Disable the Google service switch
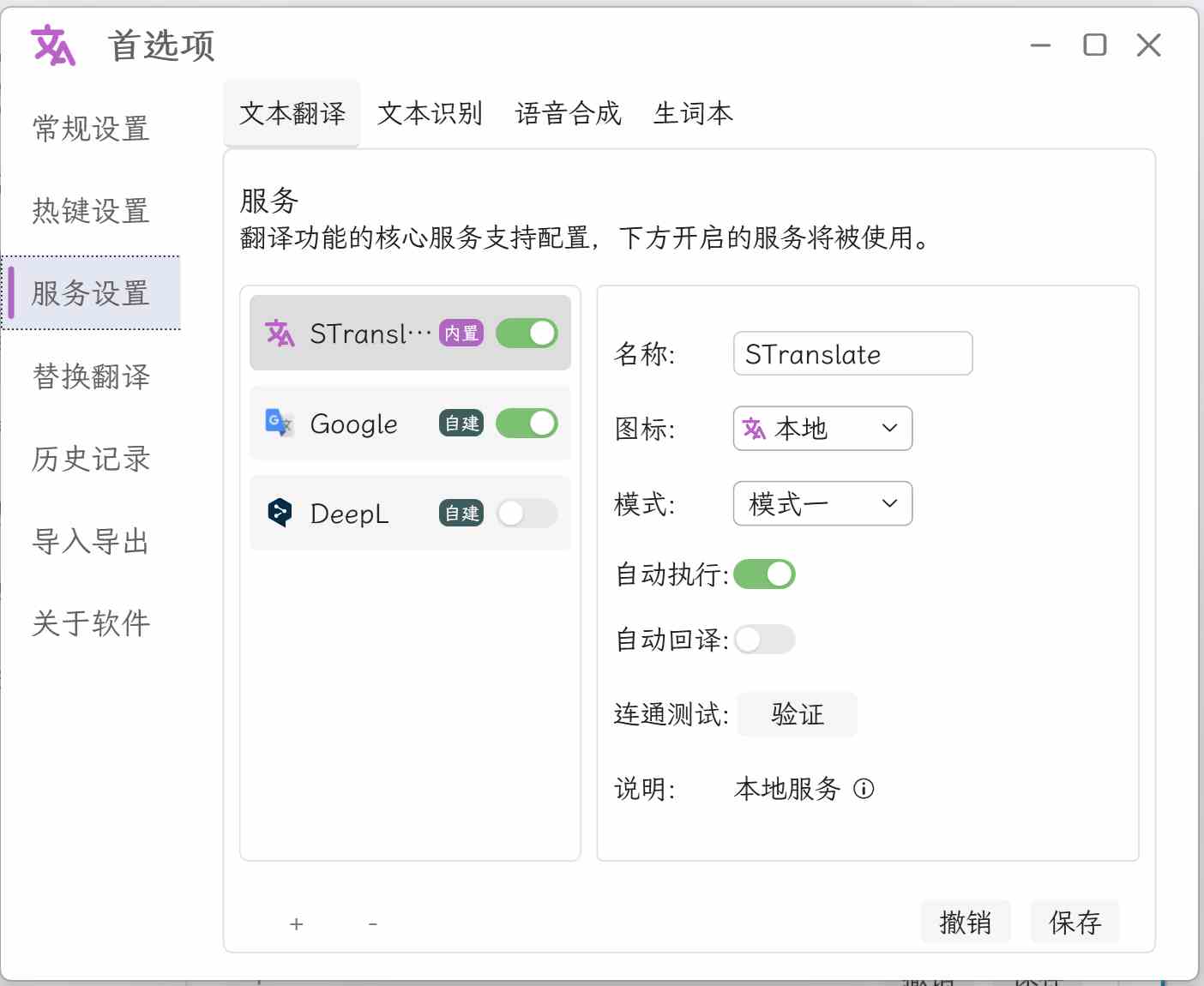 pos(527,423)
